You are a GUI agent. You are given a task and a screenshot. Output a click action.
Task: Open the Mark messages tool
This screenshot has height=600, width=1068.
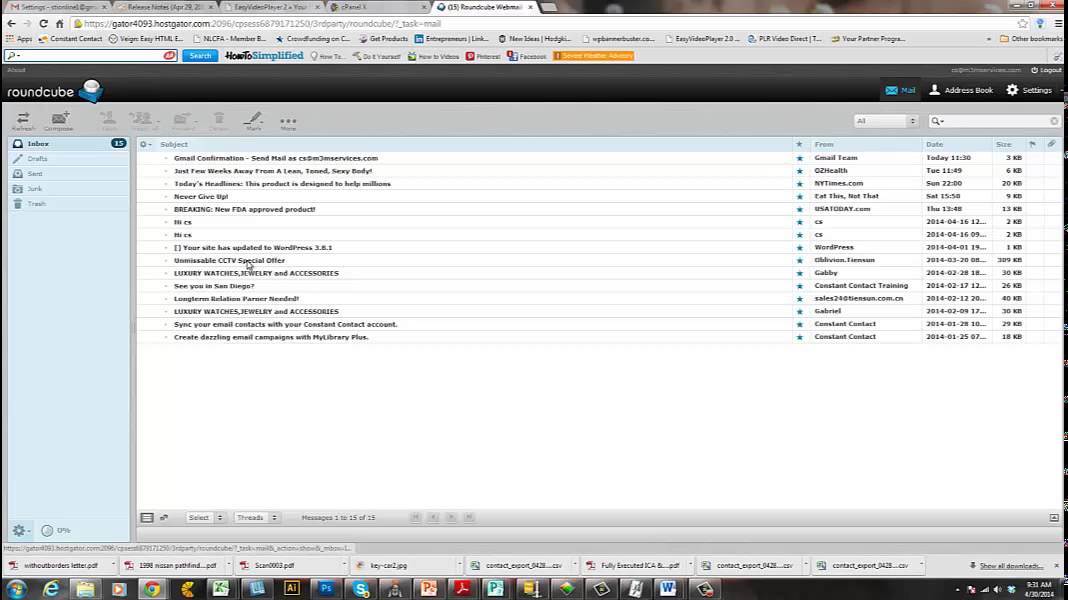pyautogui.click(x=253, y=121)
